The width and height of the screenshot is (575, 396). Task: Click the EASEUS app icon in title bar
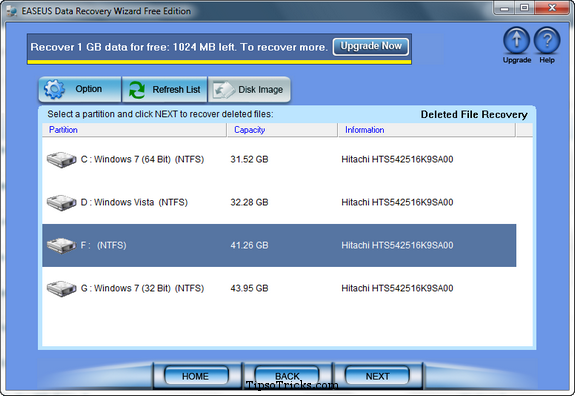(x=12, y=11)
